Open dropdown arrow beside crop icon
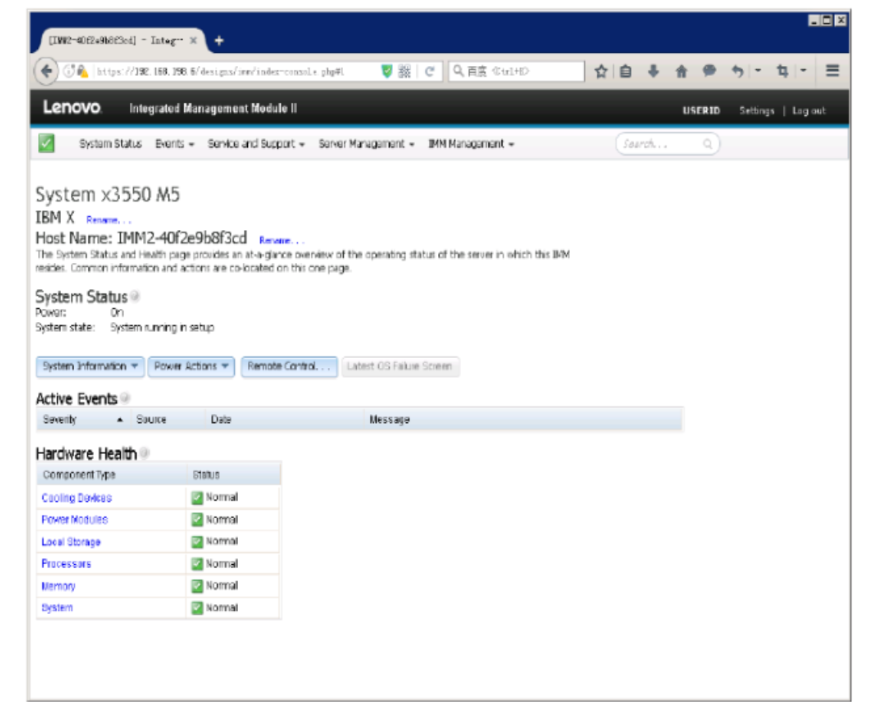 803,70
